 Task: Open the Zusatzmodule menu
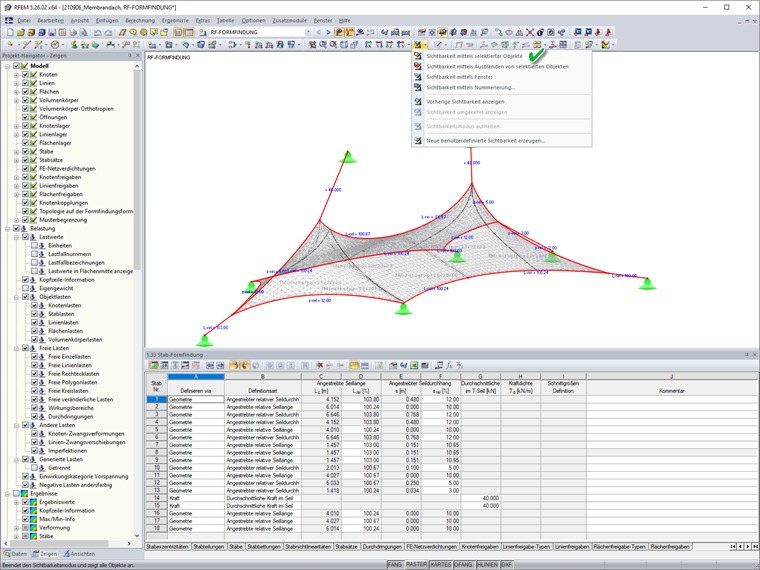pyautogui.click(x=289, y=20)
